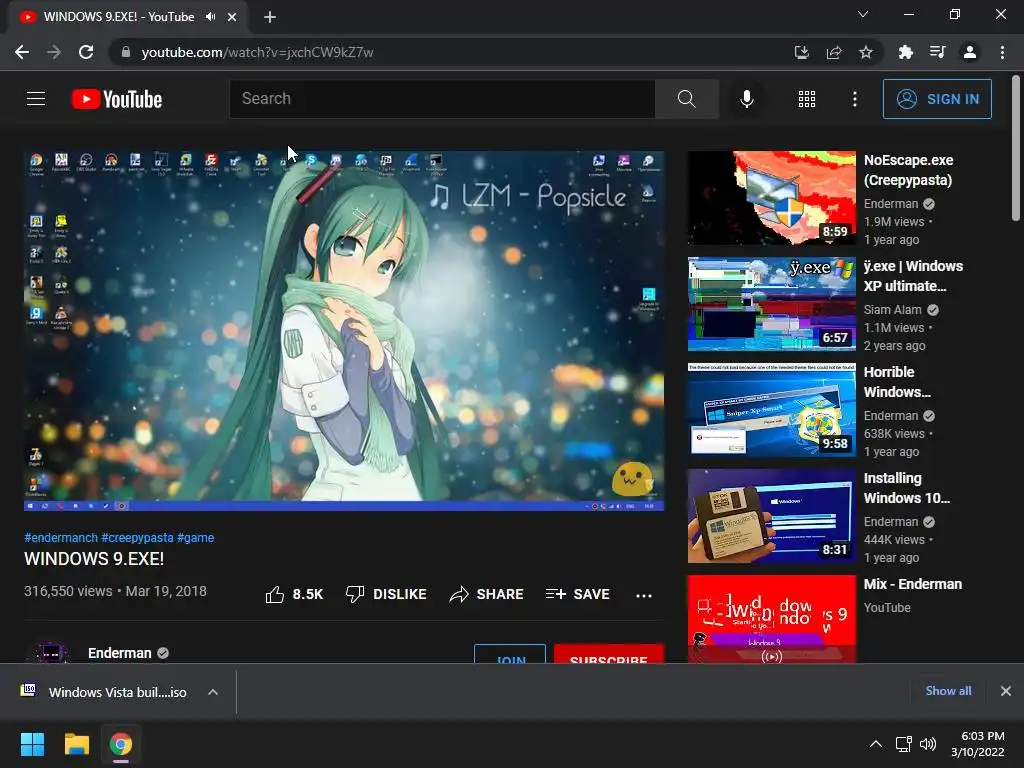The height and width of the screenshot is (768, 1024).
Task: Open NoEscape.exe (Creepypasta) thumbnail
Action: click(x=771, y=198)
